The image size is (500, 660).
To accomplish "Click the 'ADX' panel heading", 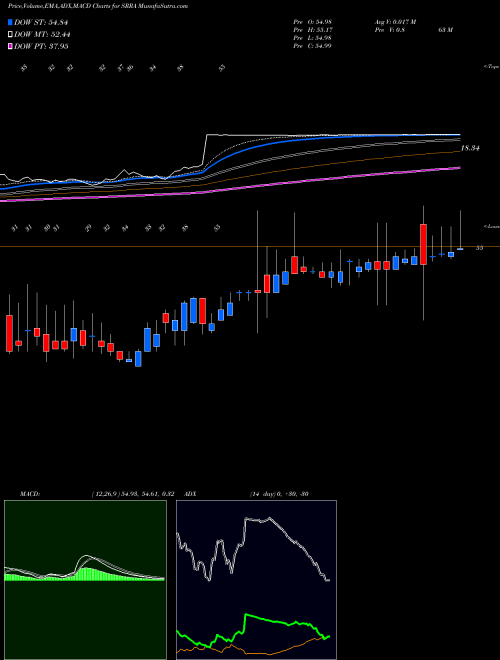I will (x=191, y=494).
